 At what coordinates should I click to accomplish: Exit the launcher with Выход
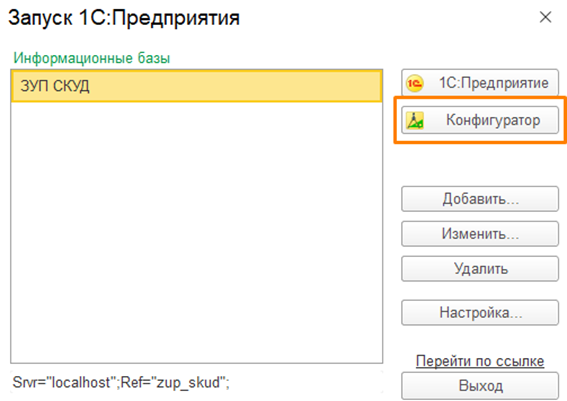pos(480,386)
